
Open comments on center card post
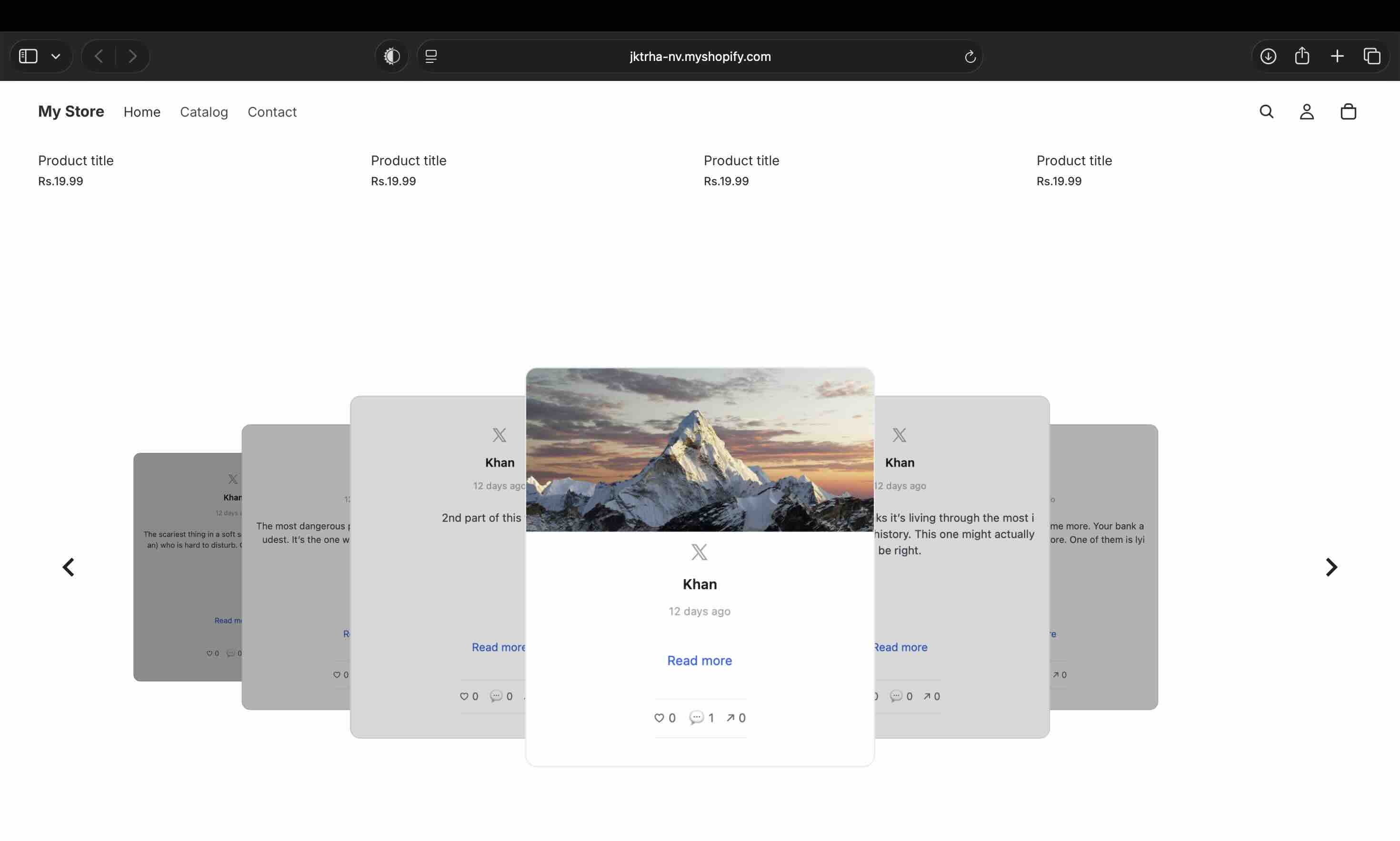696,718
